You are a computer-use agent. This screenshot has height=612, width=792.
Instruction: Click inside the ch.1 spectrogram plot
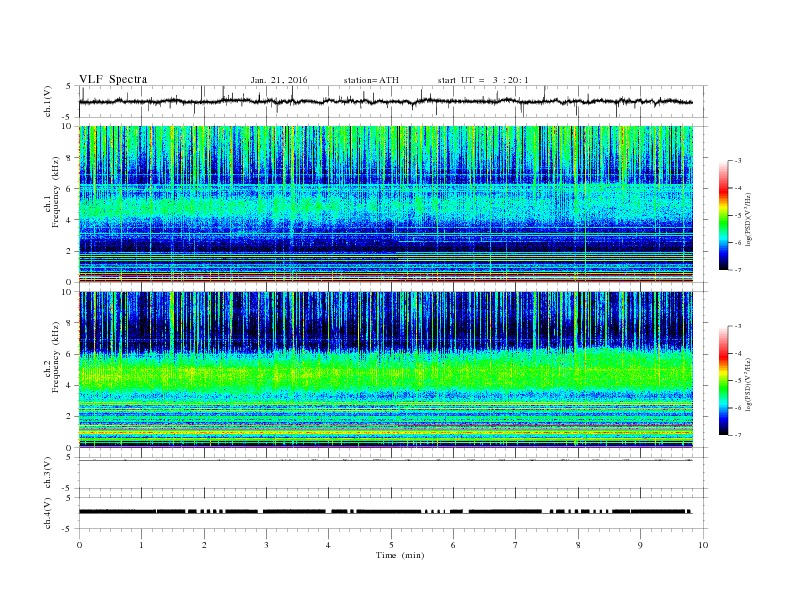[385, 204]
